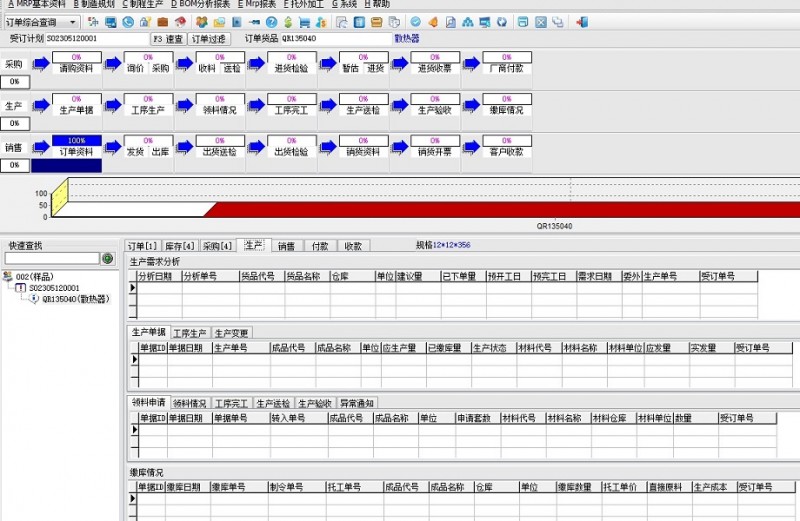This screenshot has height=521, width=800.
Task: Click the F3 速查 button
Action: tap(168, 39)
